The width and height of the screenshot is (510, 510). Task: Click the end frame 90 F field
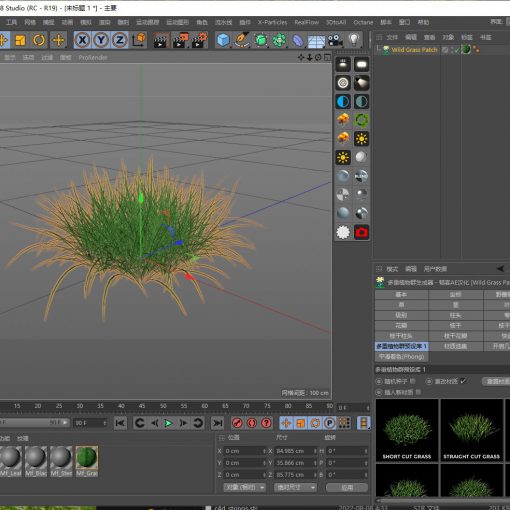pos(90,423)
